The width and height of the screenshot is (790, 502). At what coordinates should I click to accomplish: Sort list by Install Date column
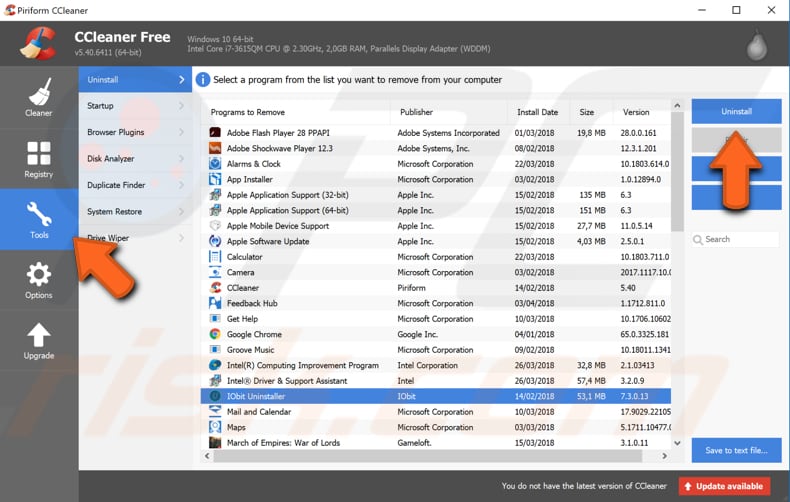(x=538, y=112)
